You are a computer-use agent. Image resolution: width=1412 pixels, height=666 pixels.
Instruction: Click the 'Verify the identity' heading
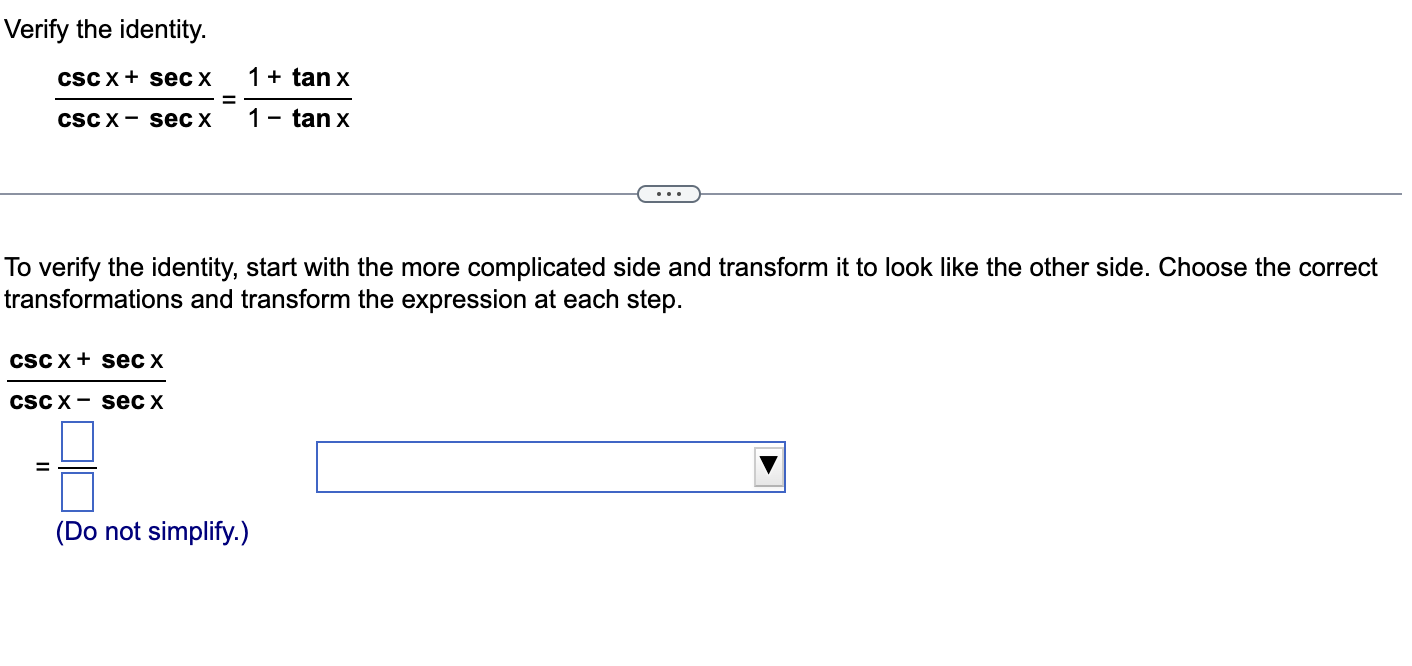(x=105, y=29)
